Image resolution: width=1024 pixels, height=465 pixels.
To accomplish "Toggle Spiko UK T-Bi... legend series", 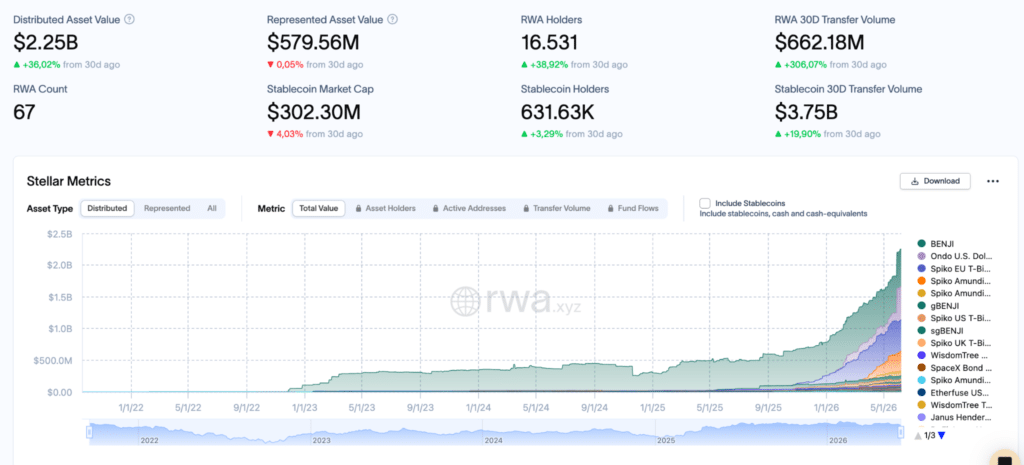I will click(954, 343).
